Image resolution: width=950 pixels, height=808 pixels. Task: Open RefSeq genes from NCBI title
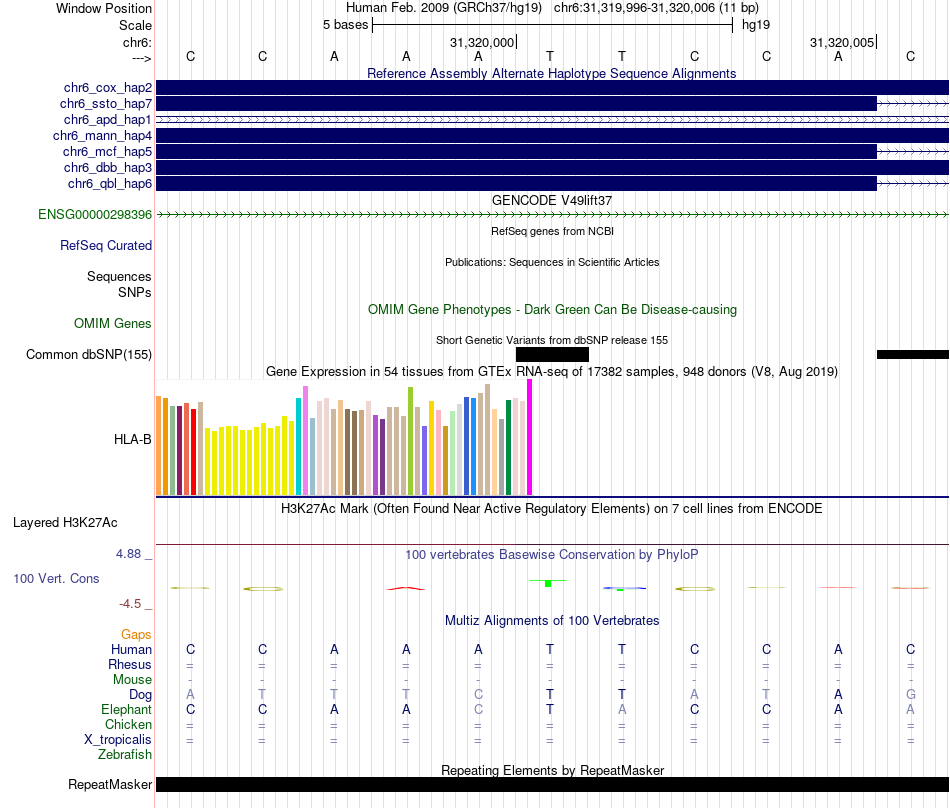(552, 231)
